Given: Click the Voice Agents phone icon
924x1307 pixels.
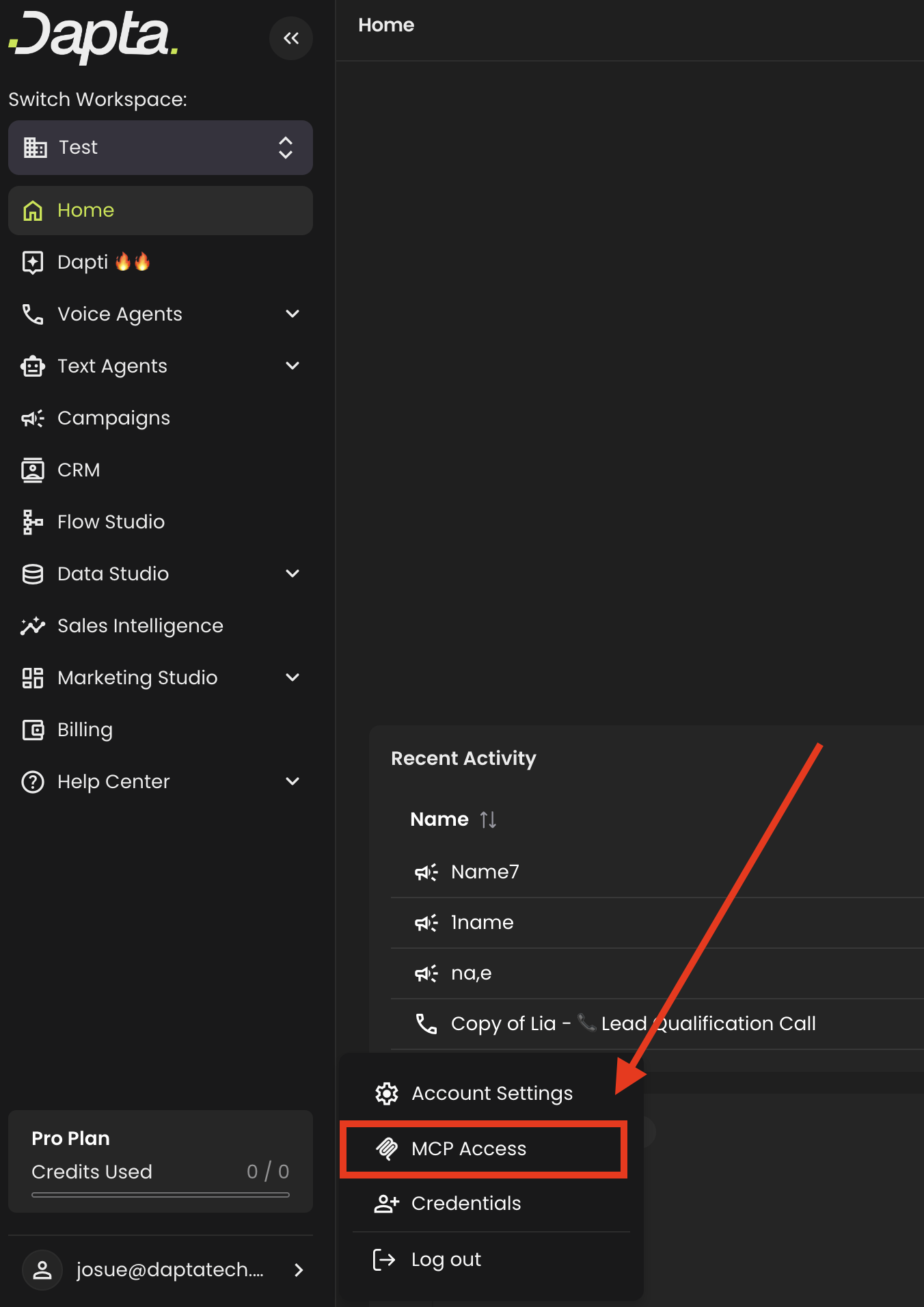Looking at the screenshot, I should (x=33, y=314).
